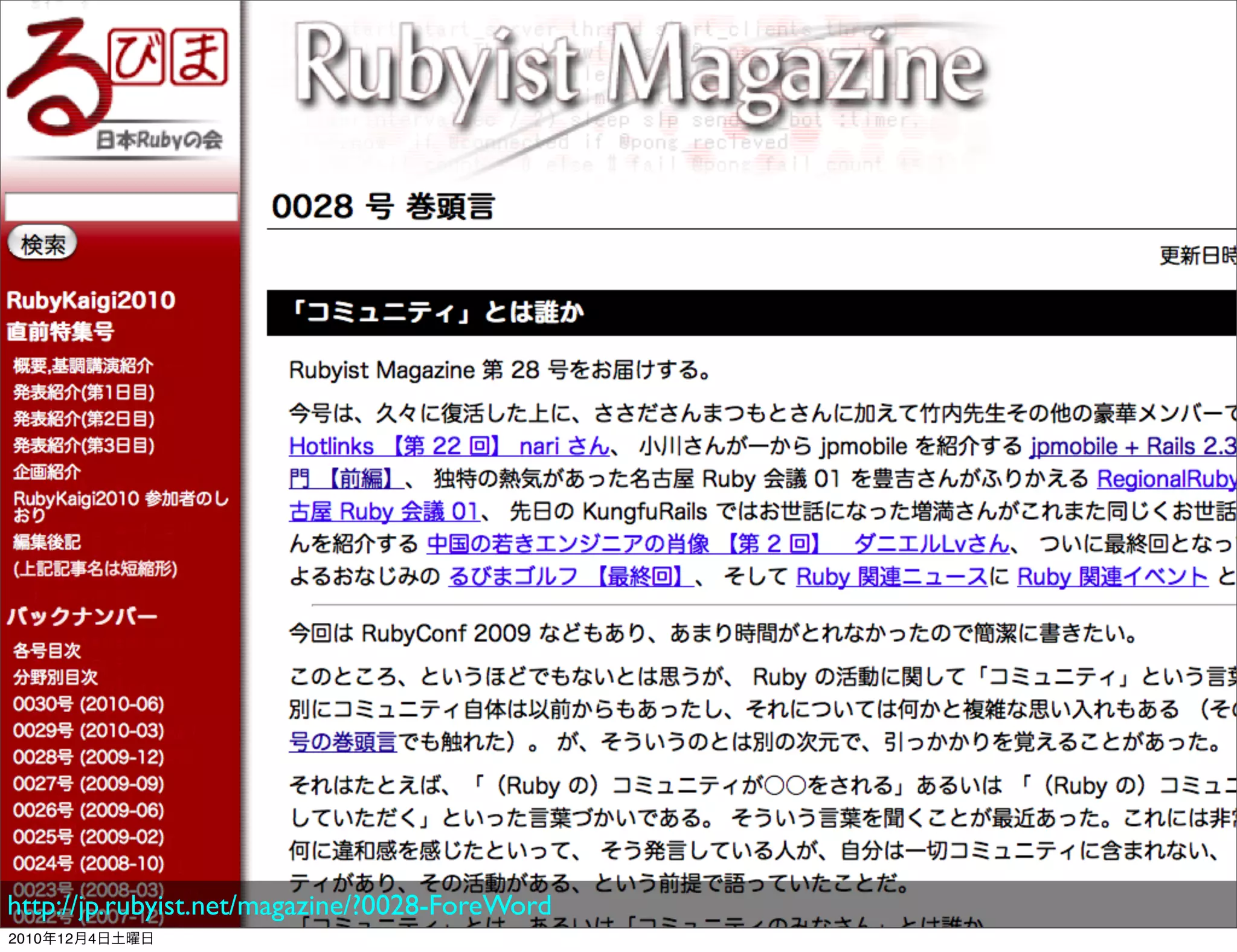The image size is (1237, 952).
Task: Open issue 0028号 (2009-12)
Action: [89, 757]
